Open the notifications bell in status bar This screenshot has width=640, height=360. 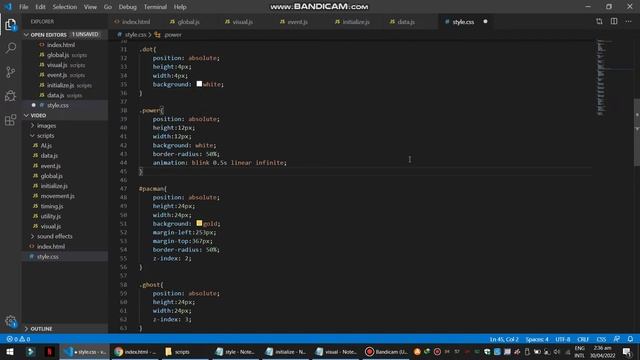[x=630, y=339]
